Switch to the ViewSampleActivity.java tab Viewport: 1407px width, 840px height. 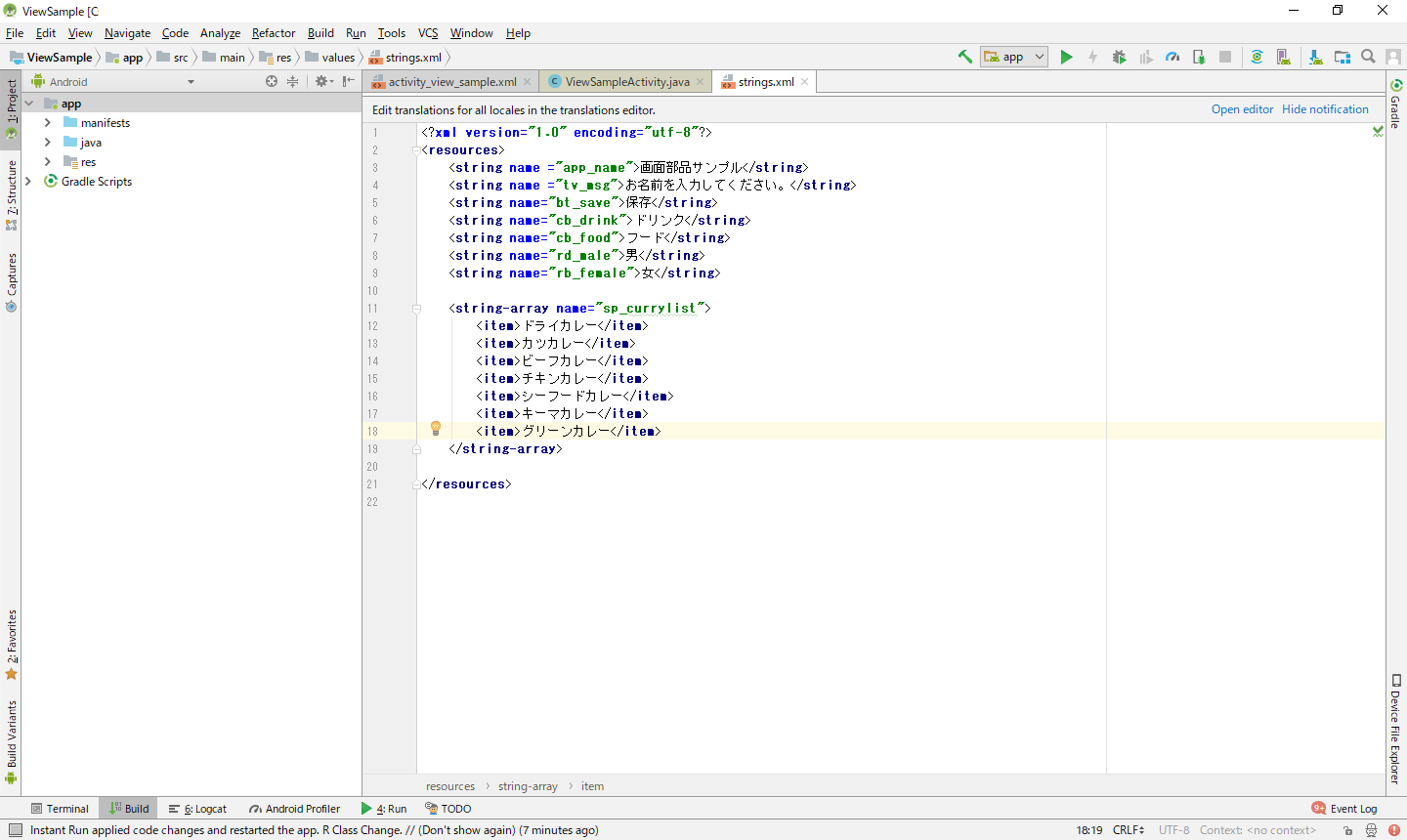tap(626, 82)
